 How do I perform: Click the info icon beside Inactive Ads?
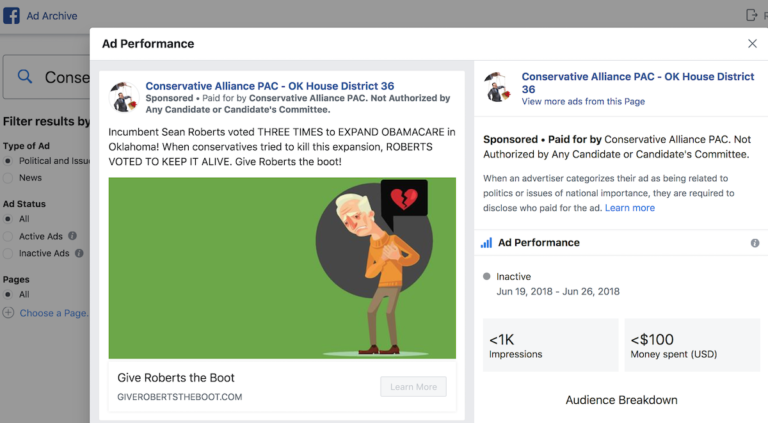[x=79, y=253]
